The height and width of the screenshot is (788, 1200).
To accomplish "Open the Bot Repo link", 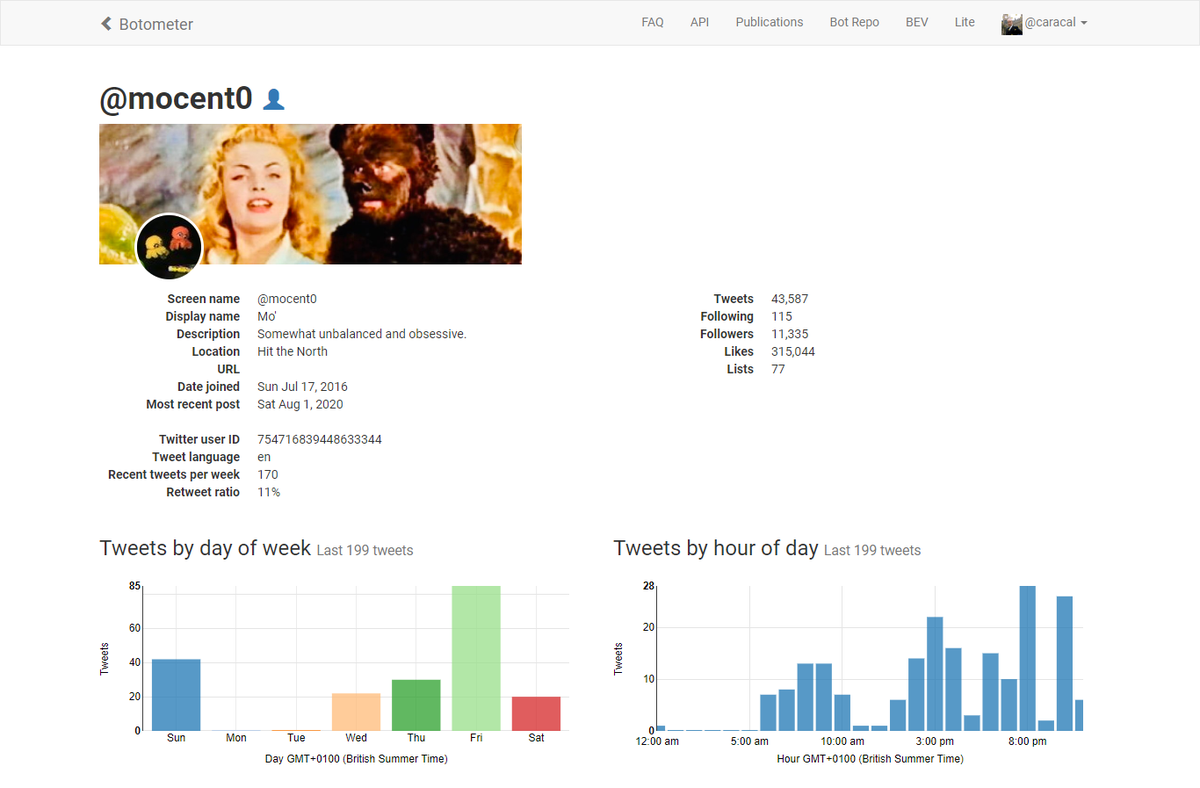I will [854, 22].
